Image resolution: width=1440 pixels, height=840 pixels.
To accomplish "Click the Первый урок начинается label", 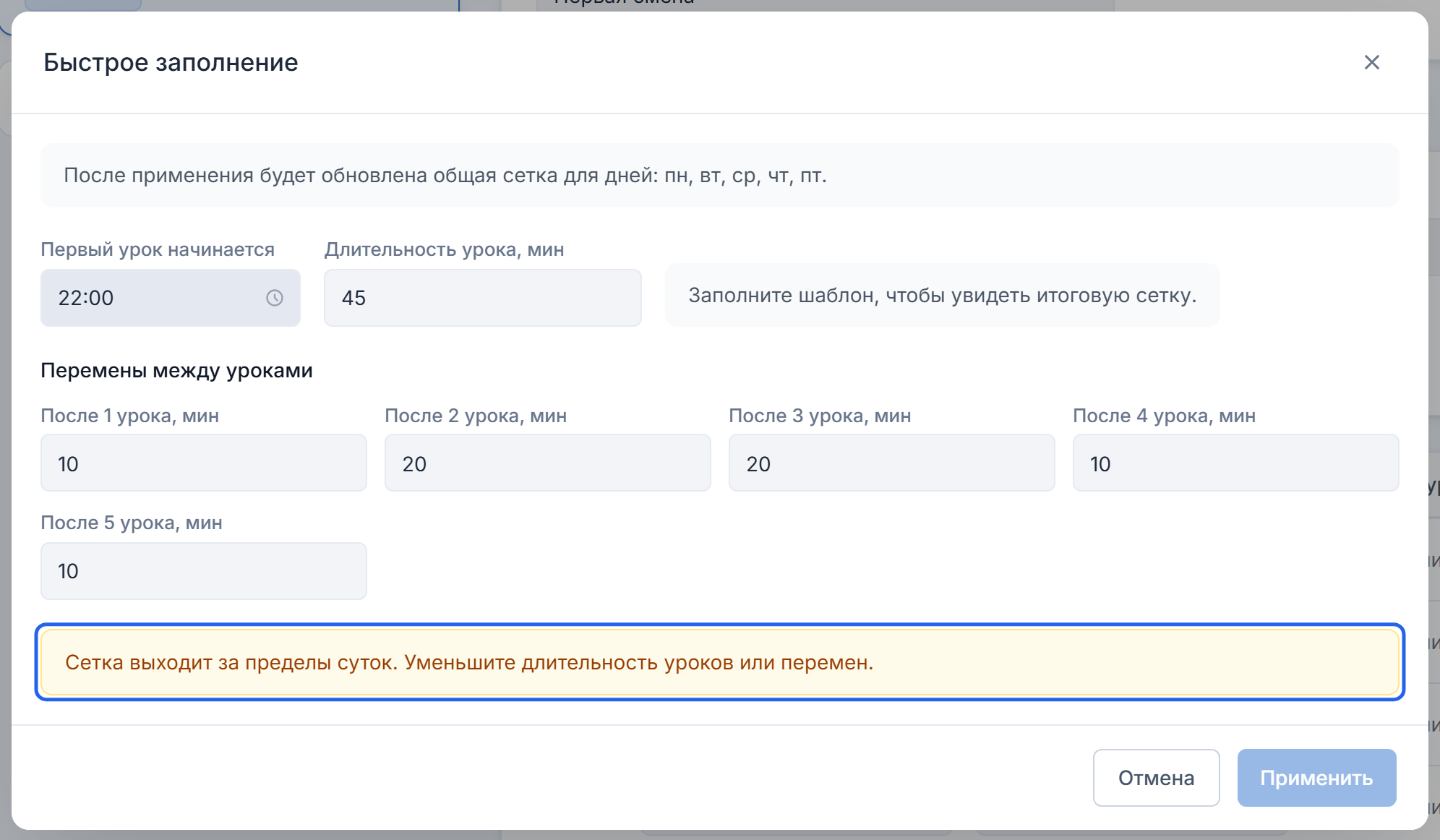I will pos(158,249).
